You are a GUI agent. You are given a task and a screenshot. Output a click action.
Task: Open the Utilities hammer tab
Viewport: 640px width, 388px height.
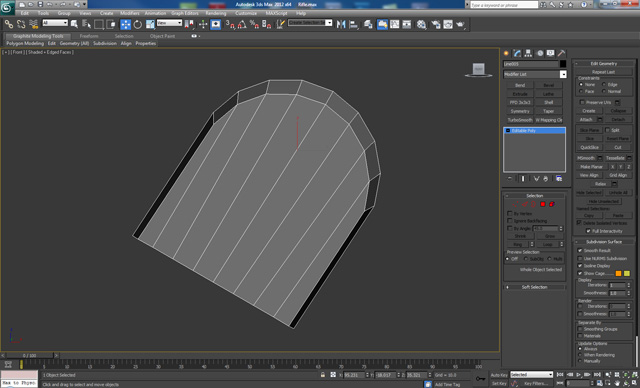click(x=562, y=53)
